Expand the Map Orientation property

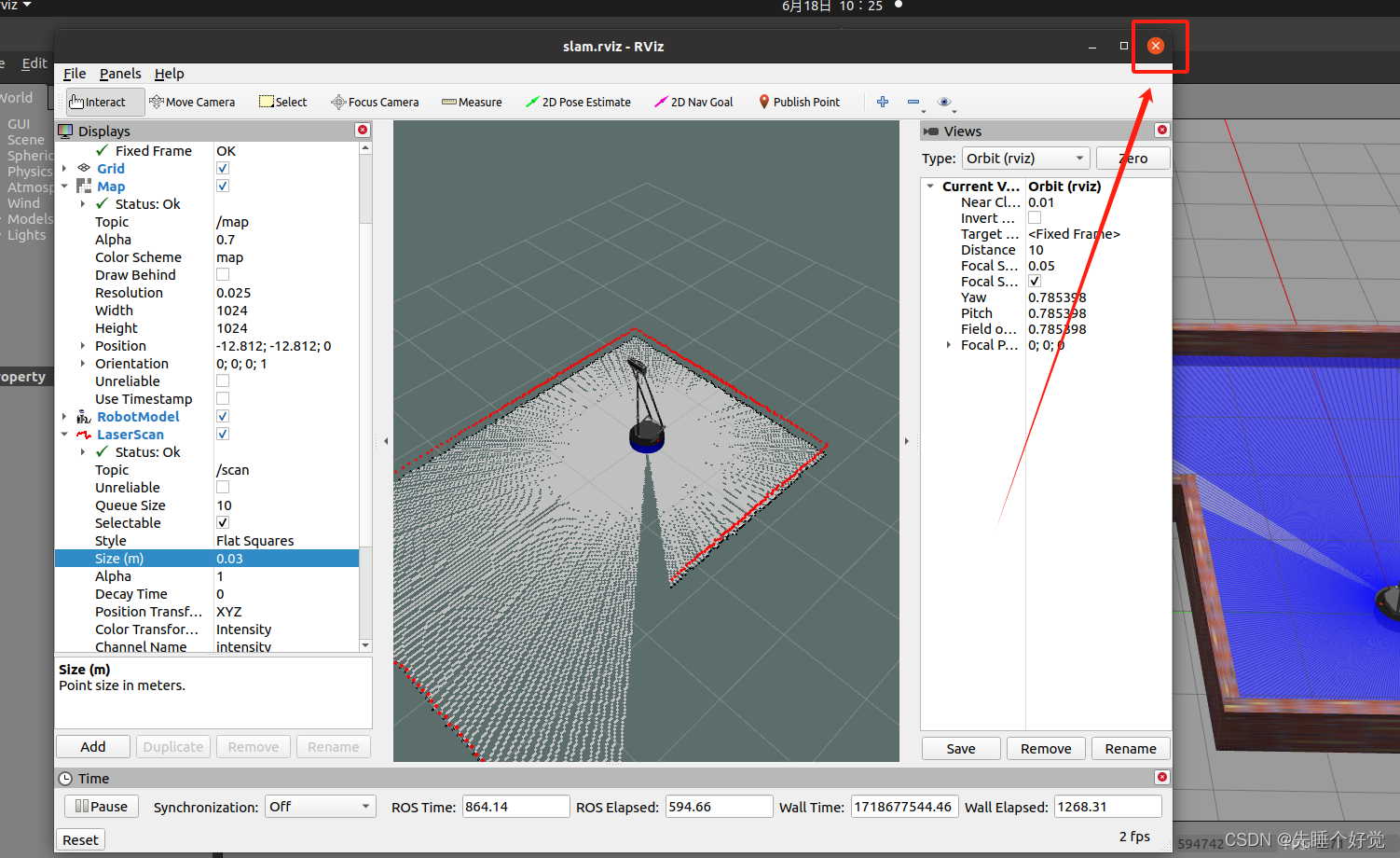click(x=83, y=364)
